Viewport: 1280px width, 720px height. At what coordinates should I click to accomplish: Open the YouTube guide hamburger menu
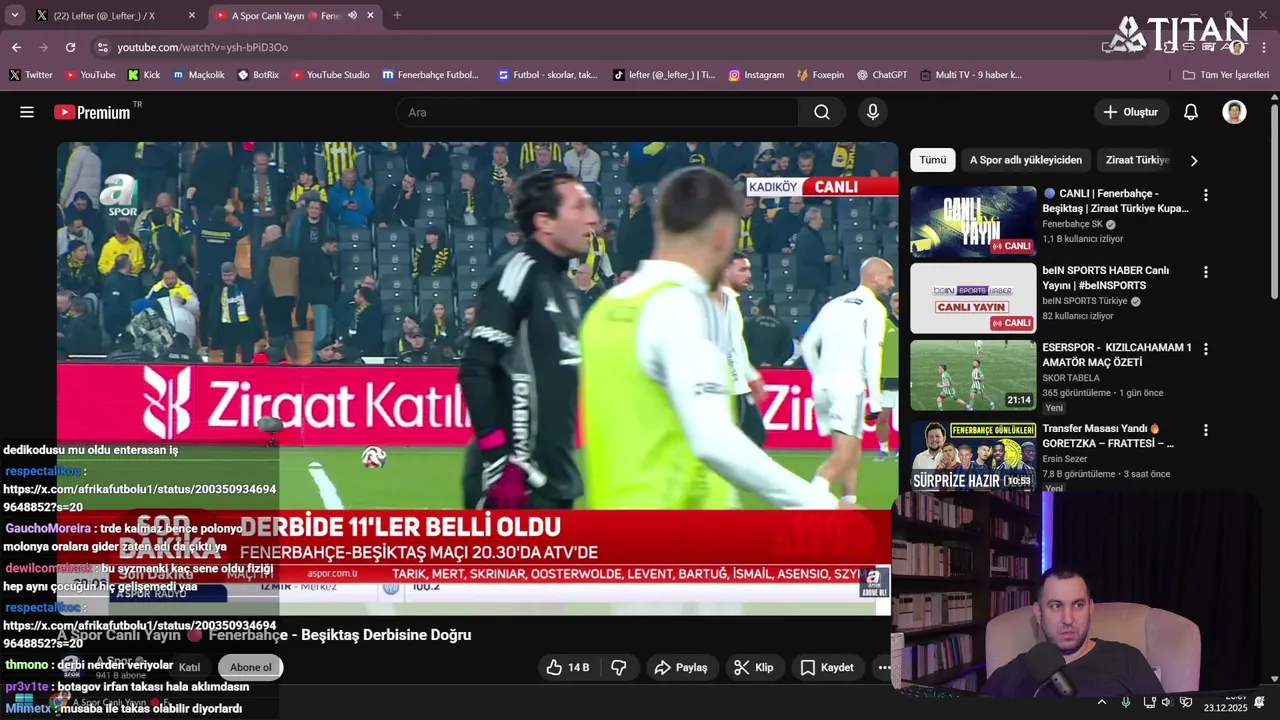pyautogui.click(x=27, y=112)
